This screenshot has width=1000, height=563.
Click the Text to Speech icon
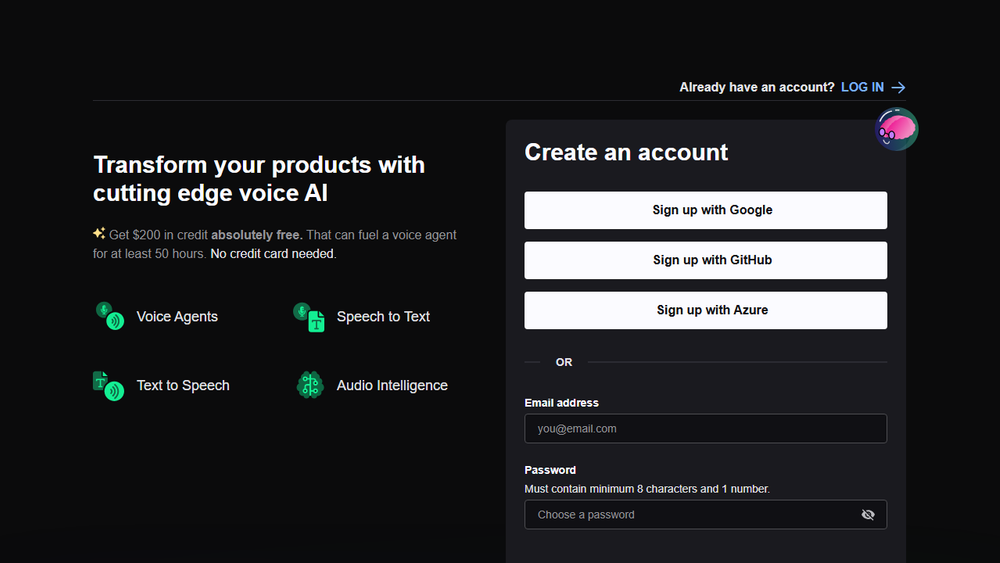109,385
